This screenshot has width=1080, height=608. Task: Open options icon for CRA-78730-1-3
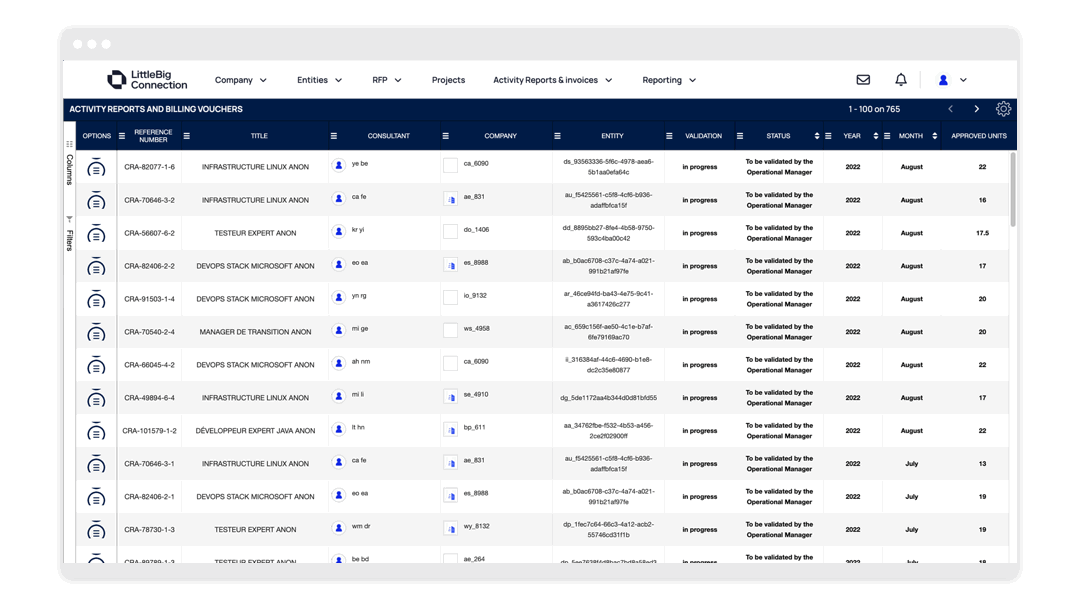coord(96,530)
